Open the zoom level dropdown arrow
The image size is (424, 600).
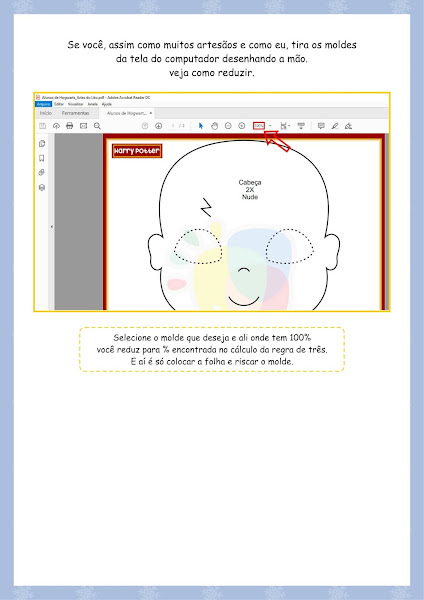point(271,126)
